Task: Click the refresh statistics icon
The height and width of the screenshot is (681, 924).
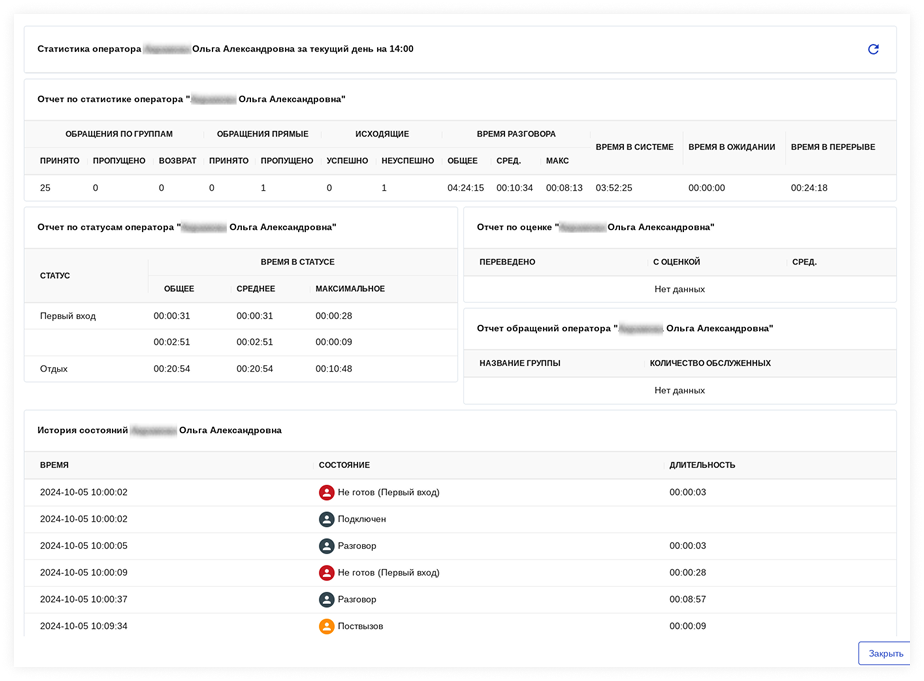Action: (x=873, y=49)
